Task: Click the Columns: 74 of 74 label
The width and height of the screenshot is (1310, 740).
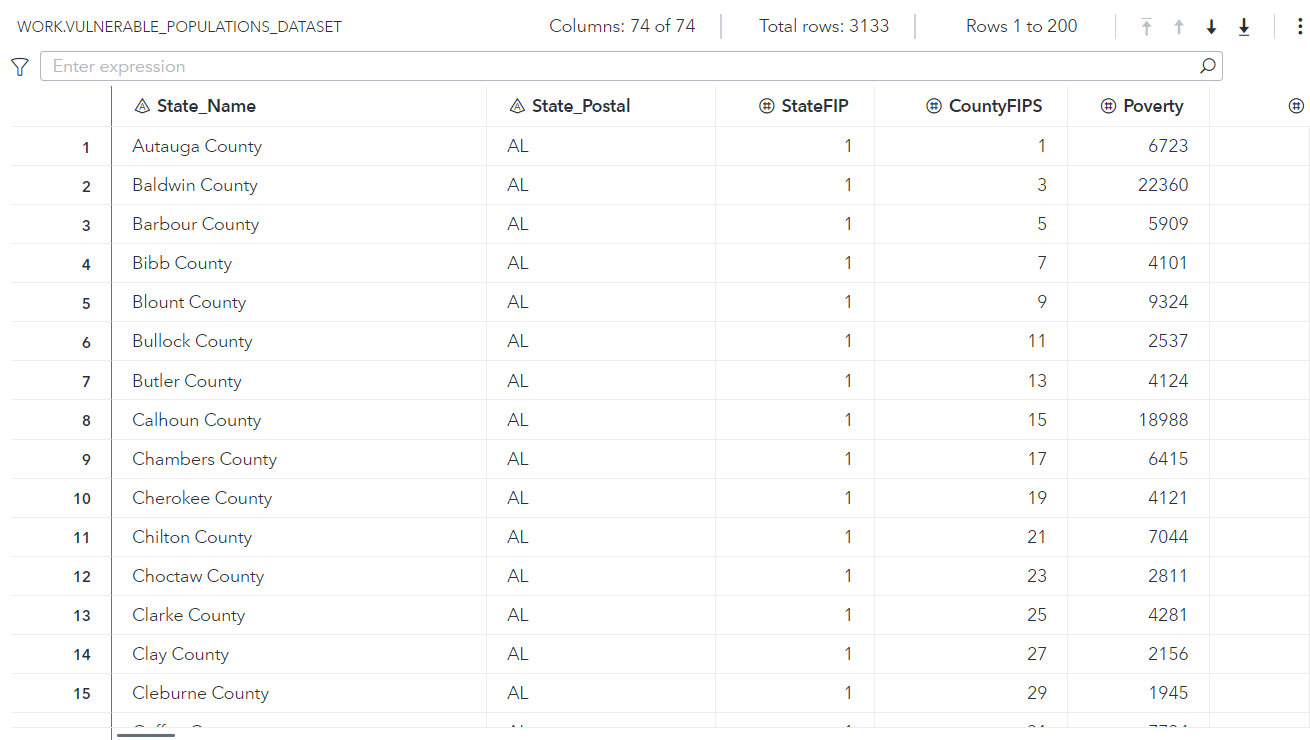Action: pos(622,26)
